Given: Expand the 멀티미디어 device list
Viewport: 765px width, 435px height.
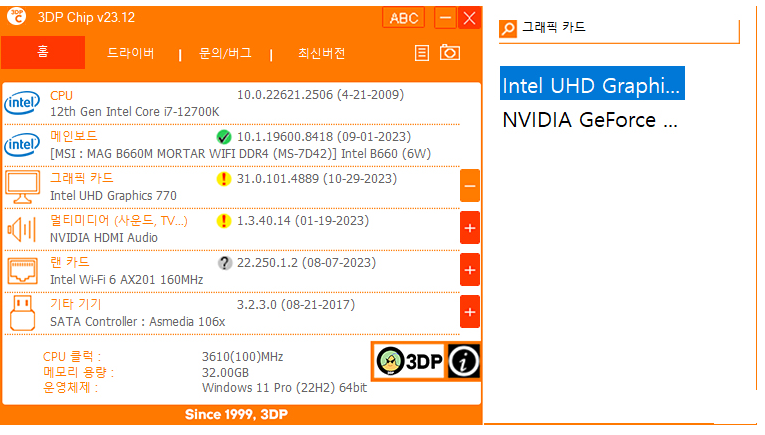Looking at the screenshot, I should [x=470, y=228].
